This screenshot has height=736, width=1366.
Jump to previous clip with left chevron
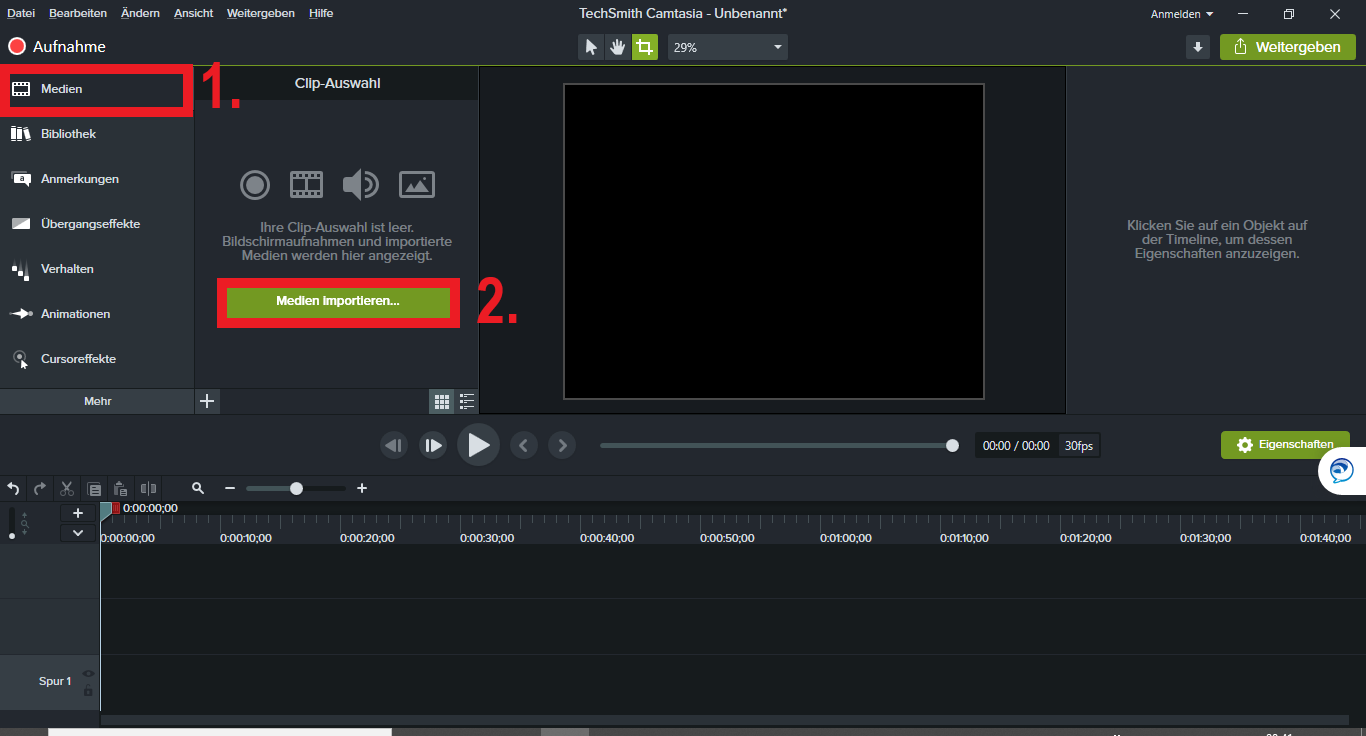523,445
